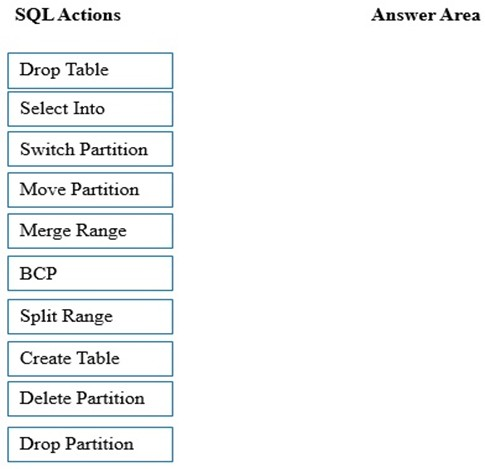Pick the Move Partition action box
485x469 pixels.
tap(90, 190)
